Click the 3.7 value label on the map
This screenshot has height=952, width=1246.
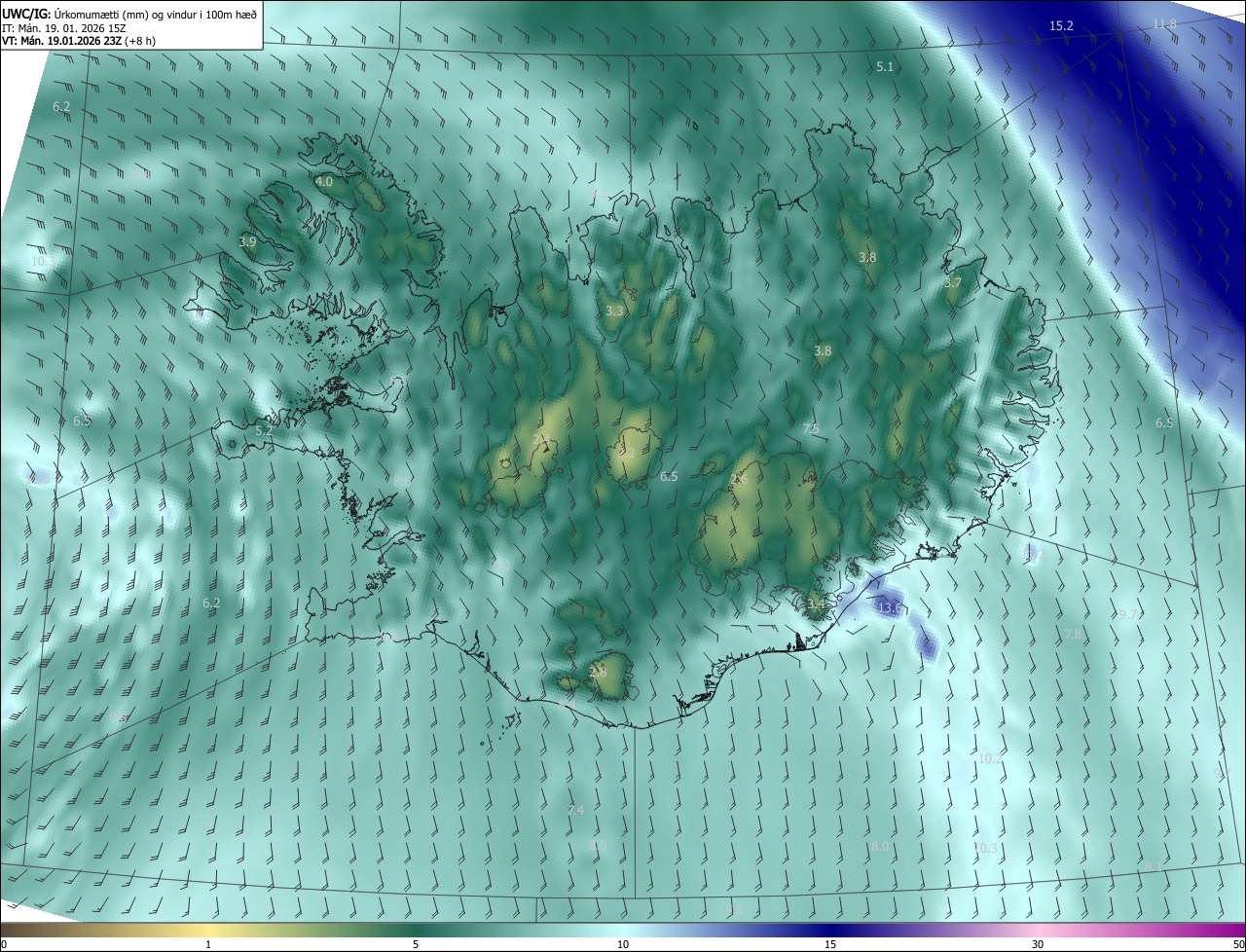[953, 282]
